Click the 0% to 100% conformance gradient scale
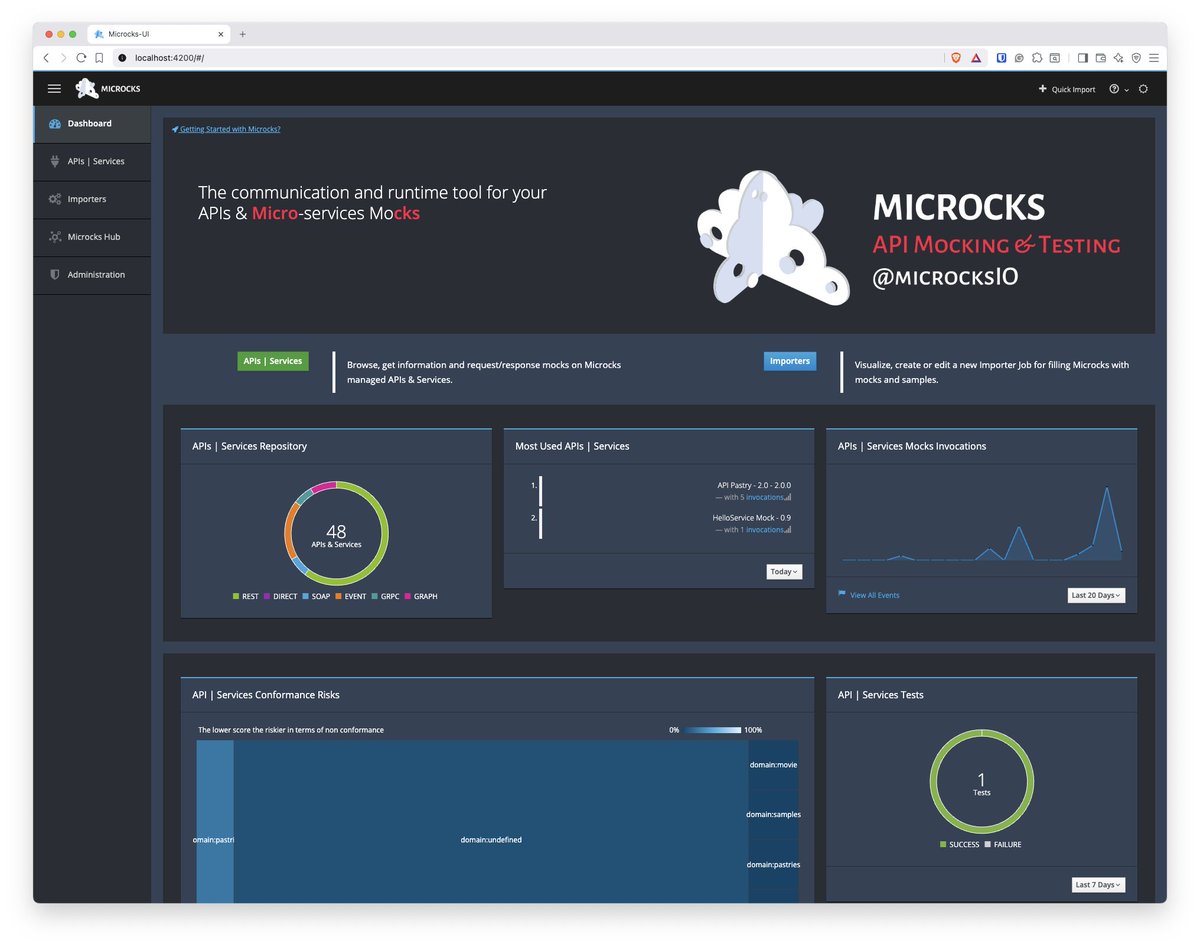Image resolution: width=1200 pixels, height=947 pixels. [x=713, y=730]
